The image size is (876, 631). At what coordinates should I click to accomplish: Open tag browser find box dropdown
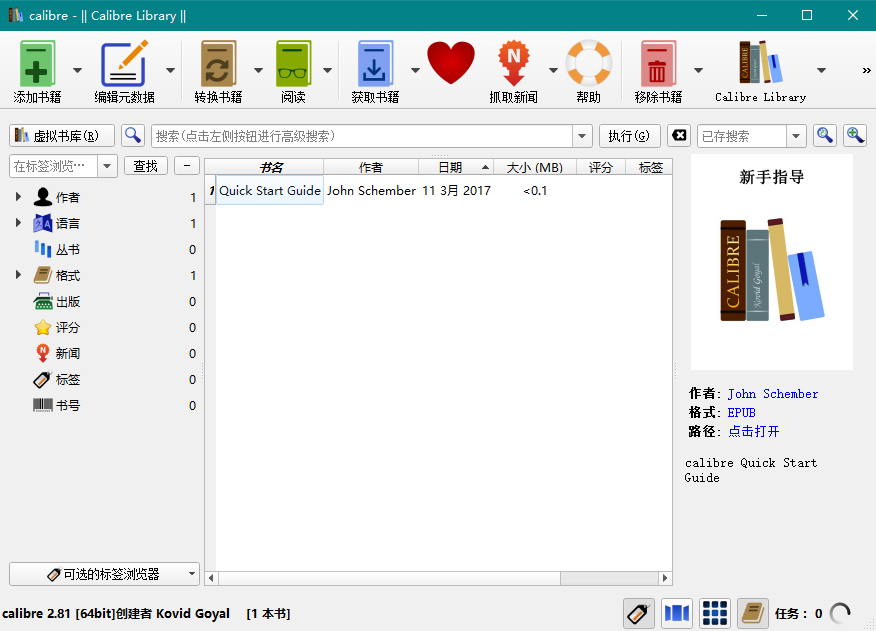click(x=107, y=166)
